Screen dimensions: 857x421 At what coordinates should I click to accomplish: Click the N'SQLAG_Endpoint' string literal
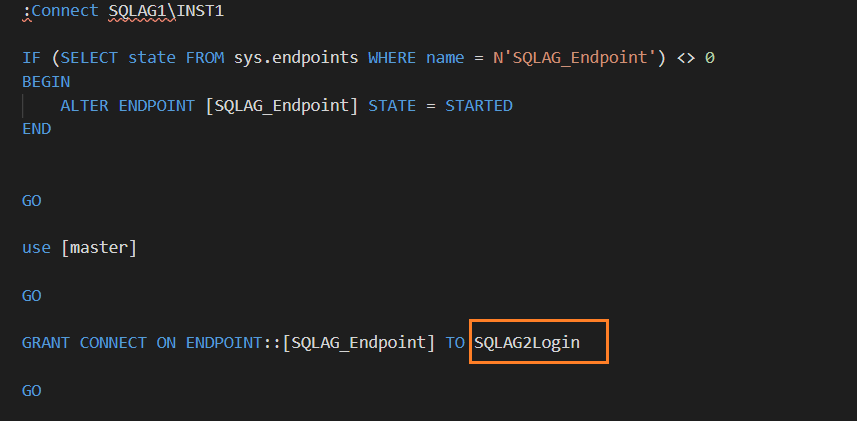pos(574,58)
